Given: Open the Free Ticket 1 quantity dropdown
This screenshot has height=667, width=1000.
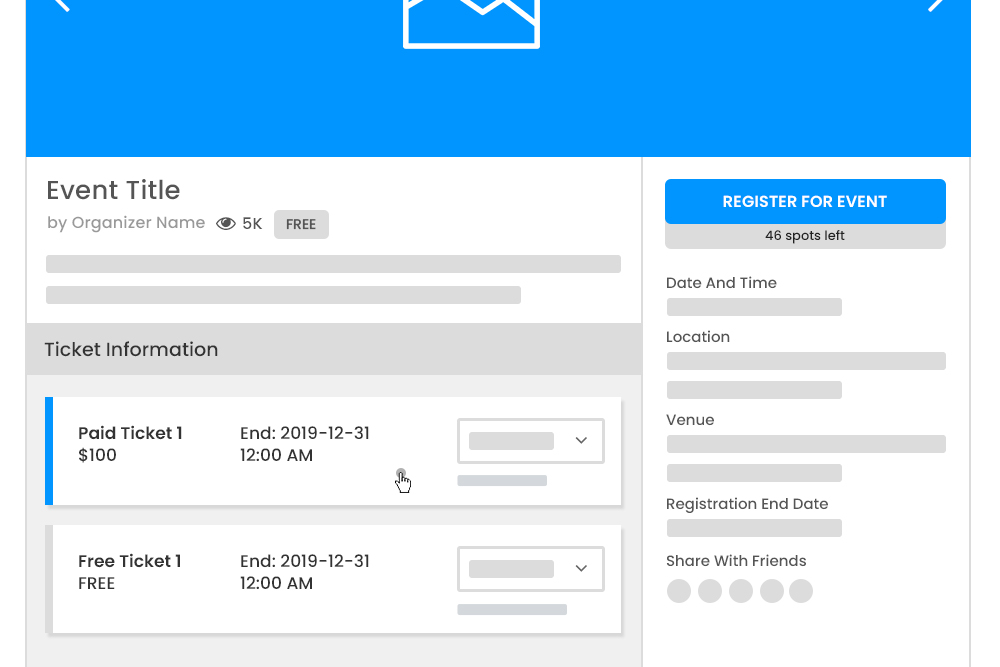Looking at the screenshot, I should point(530,568).
